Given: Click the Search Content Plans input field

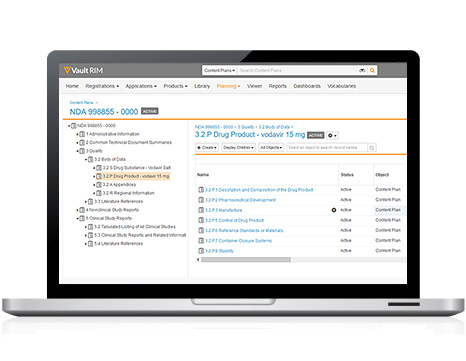Looking at the screenshot, I should pyautogui.click(x=298, y=70).
